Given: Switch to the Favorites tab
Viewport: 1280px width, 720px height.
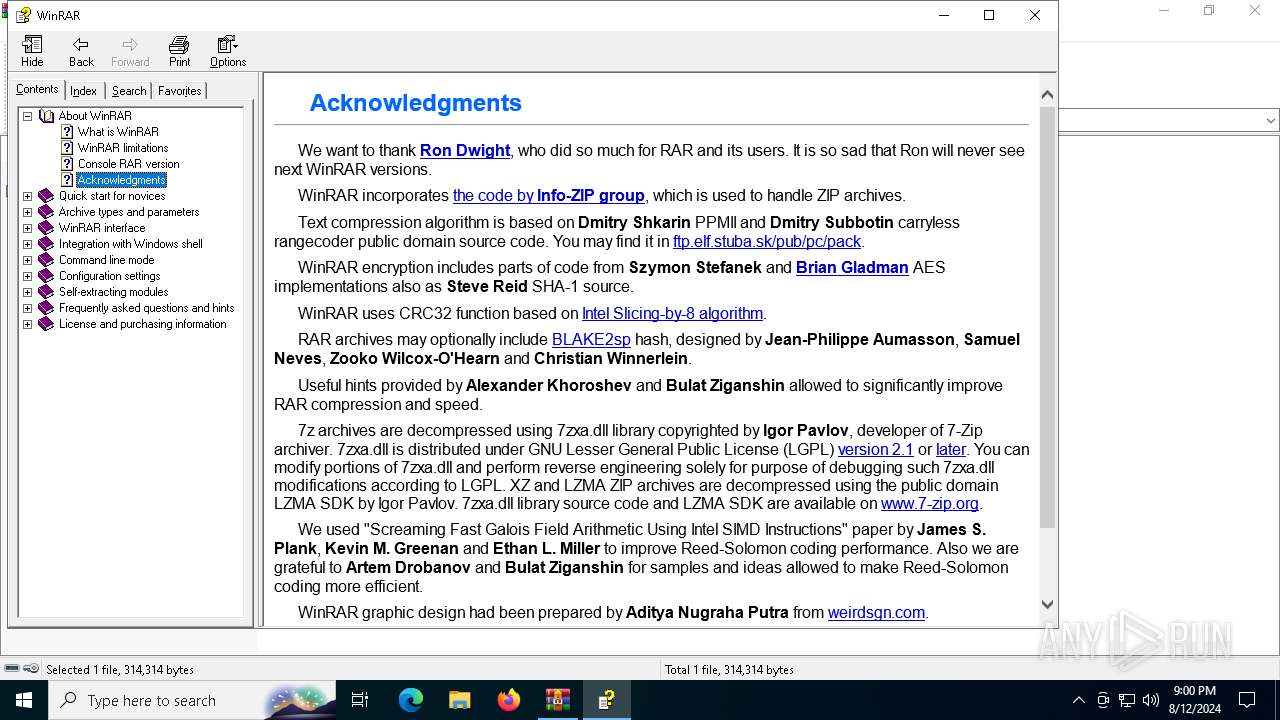Looking at the screenshot, I should (x=180, y=90).
